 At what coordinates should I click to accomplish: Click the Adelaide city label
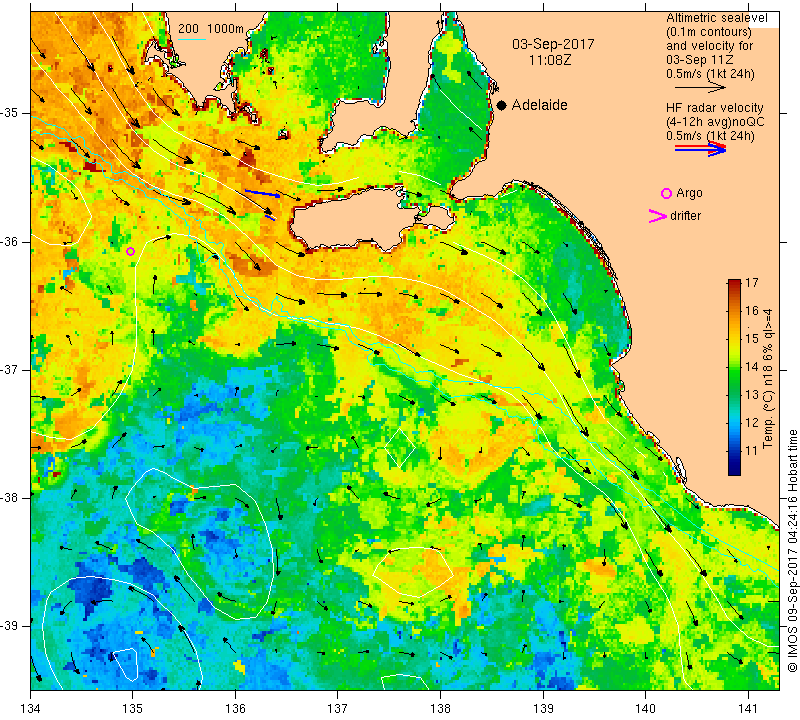(x=539, y=105)
